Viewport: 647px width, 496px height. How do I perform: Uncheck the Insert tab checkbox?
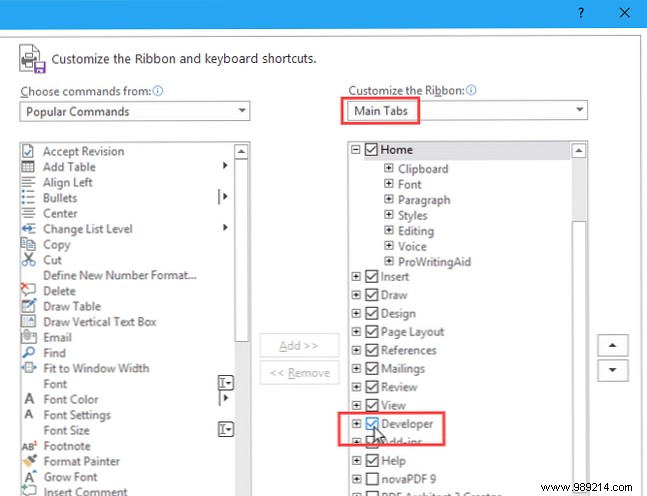(372, 276)
